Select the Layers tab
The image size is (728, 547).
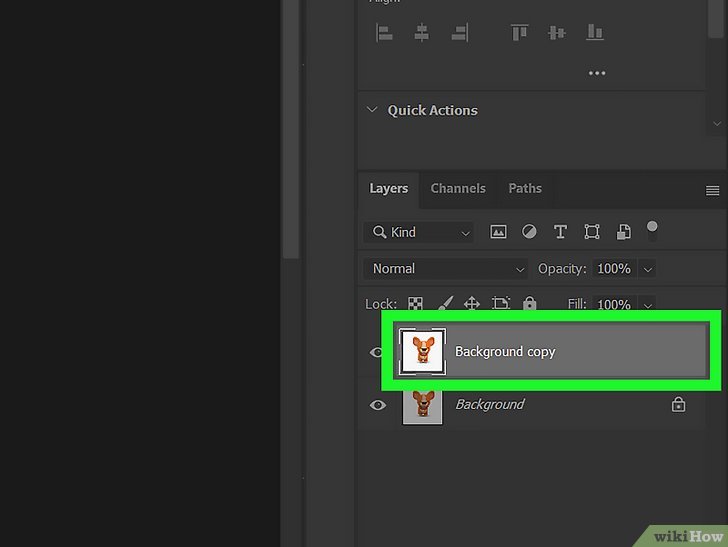(x=389, y=189)
